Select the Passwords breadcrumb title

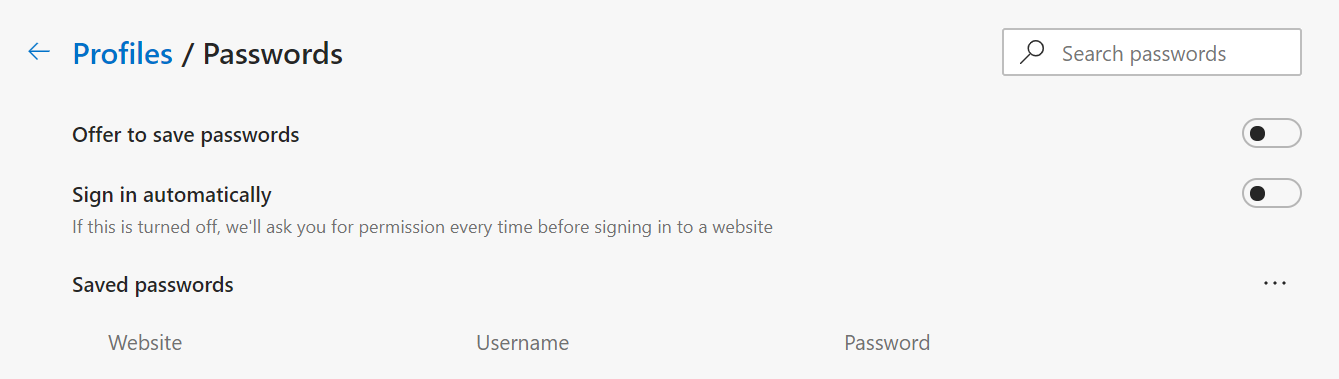(273, 53)
